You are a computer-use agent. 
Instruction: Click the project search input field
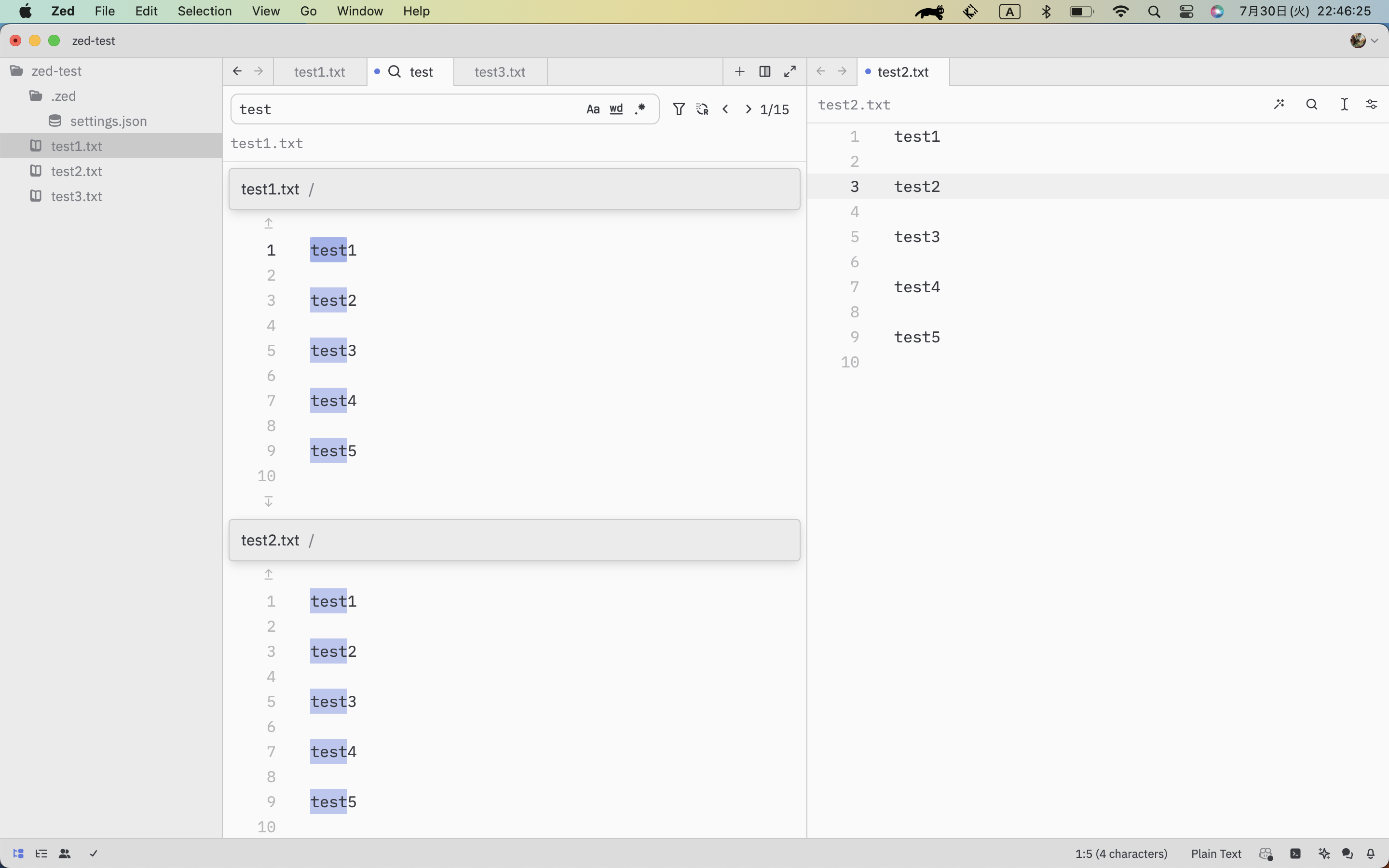402,109
